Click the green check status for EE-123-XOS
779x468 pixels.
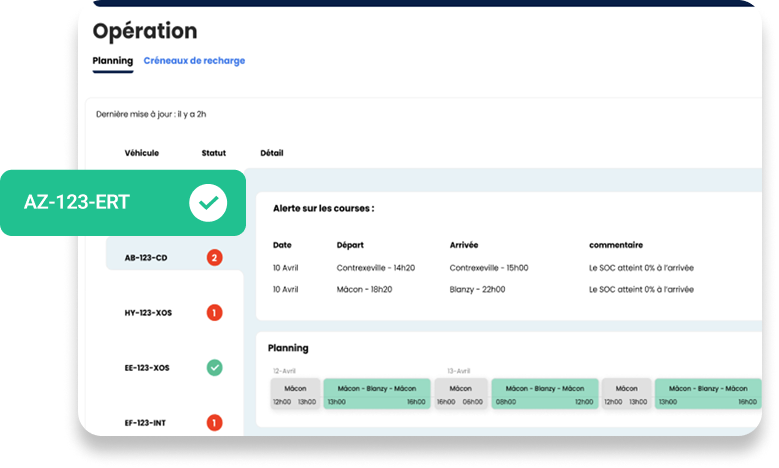215,368
